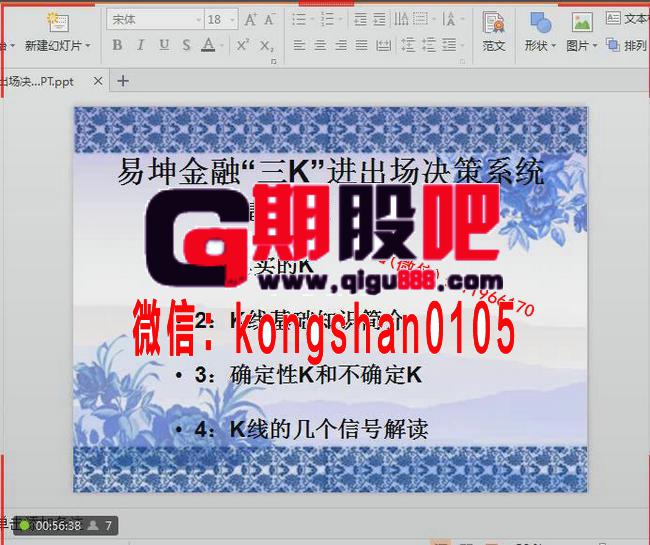This screenshot has width=650, height=545.
Task: Center align text
Action: 320,45
